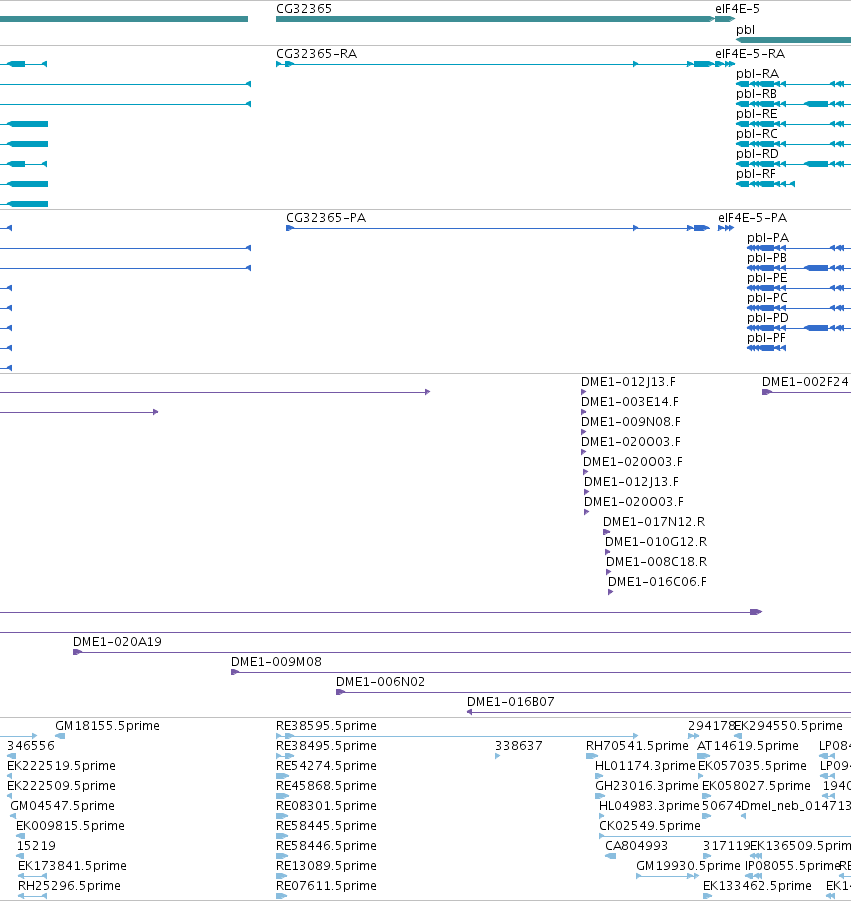Viewport: 851px width, 901px height.
Task: Click the CA804993 EST label
Action: coord(637,846)
